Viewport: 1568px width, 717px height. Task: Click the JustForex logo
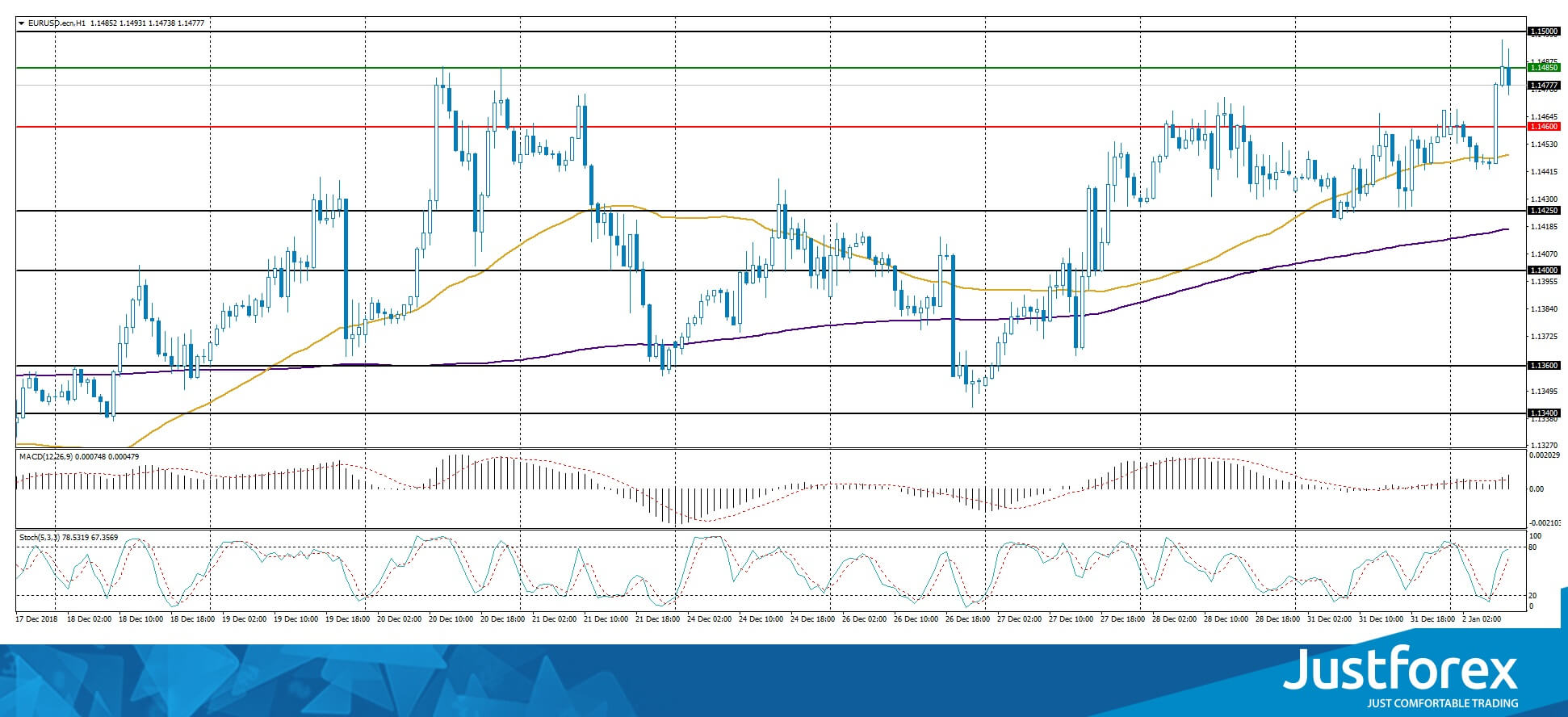(x=1401, y=669)
